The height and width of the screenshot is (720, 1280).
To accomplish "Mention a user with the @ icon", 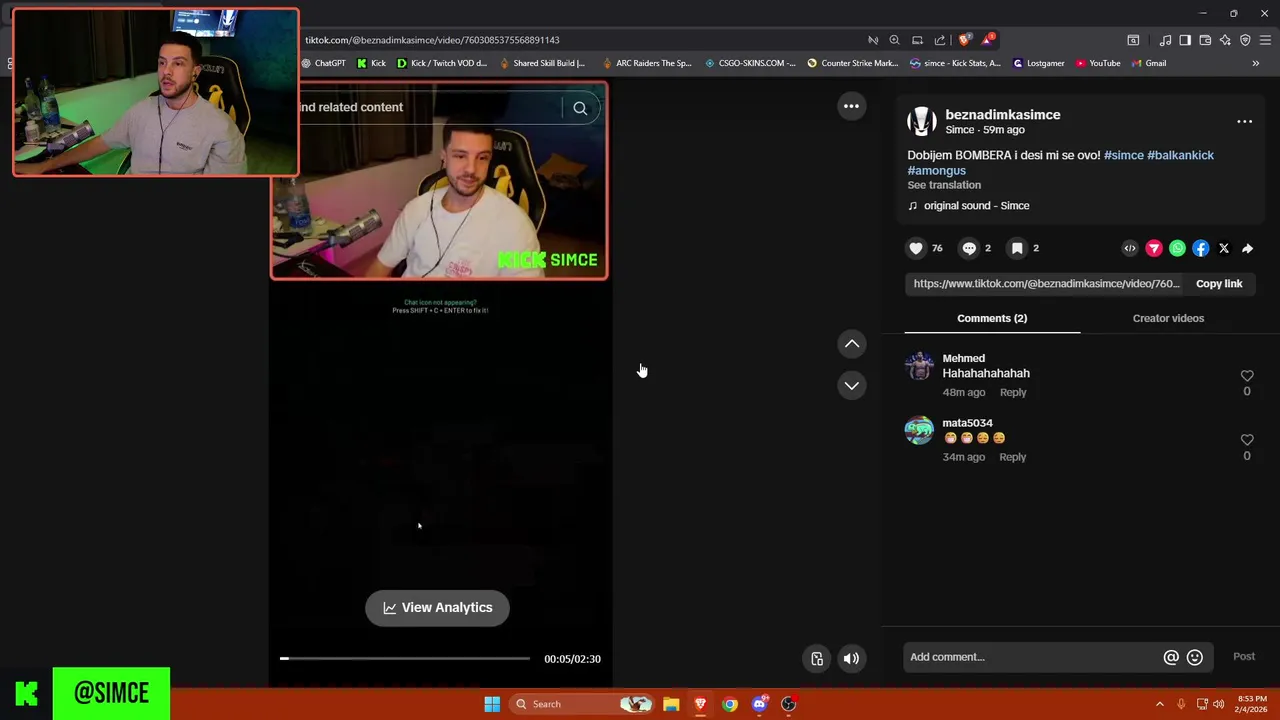I will pyautogui.click(x=1171, y=657).
